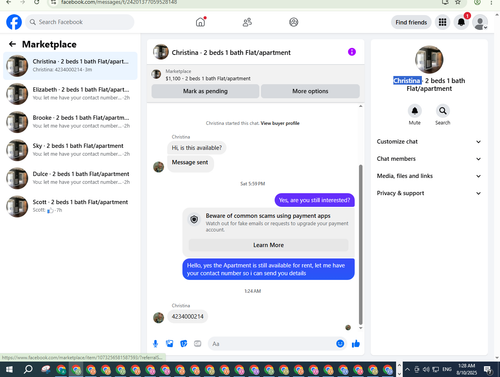This screenshot has width=500, height=377.
Task: Send a thumbs-up like
Action: [x=356, y=344]
